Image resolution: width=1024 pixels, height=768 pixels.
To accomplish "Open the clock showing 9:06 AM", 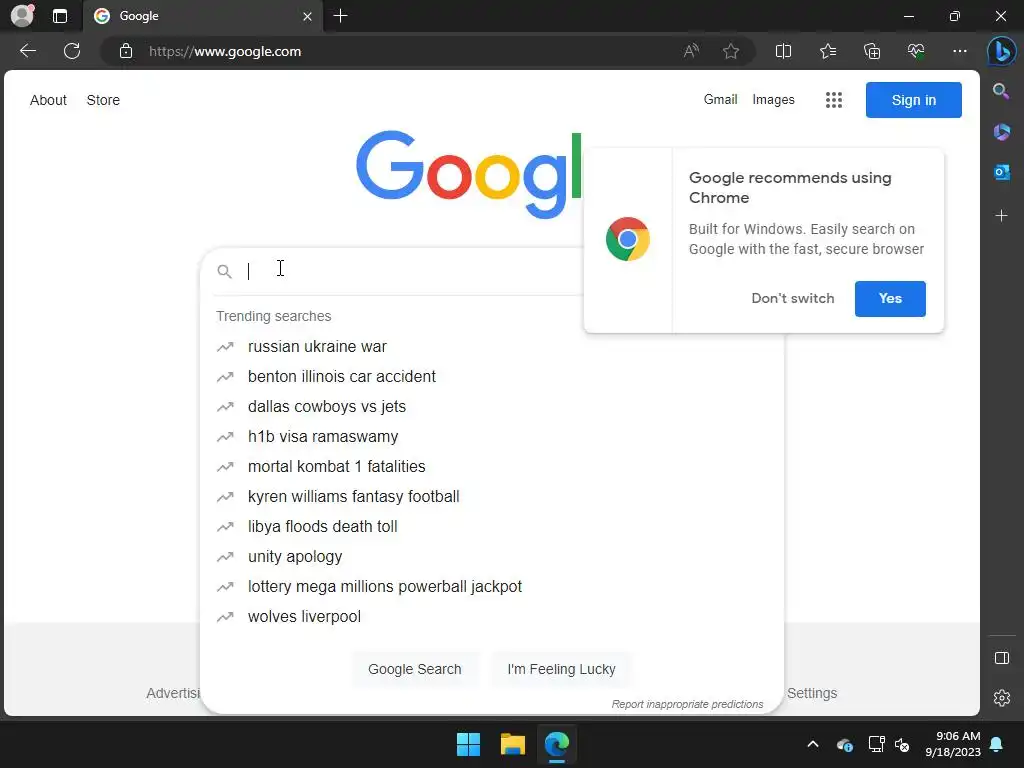I will point(953,744).
